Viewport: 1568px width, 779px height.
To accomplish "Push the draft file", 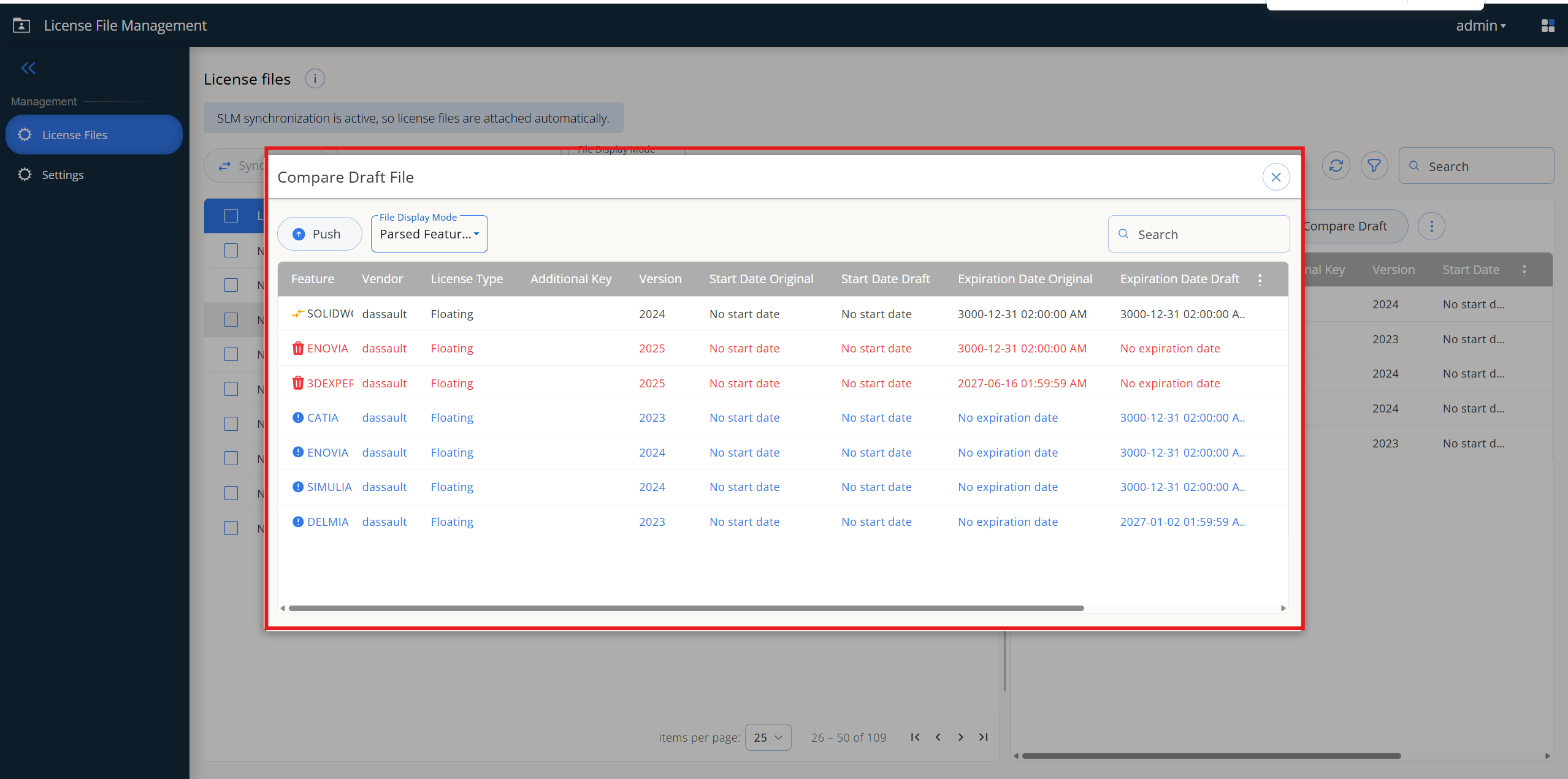I will coord(319,234).
